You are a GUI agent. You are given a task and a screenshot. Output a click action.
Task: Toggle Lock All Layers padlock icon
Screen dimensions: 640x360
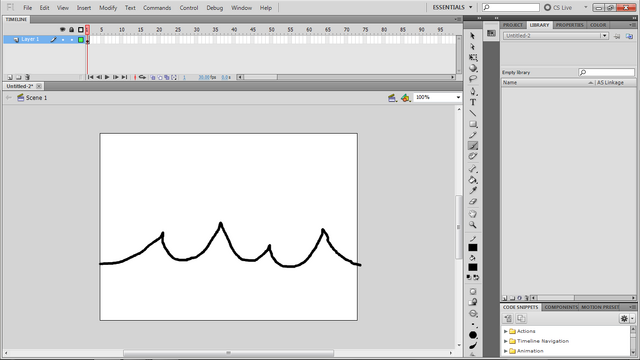(x=71, y=29)
